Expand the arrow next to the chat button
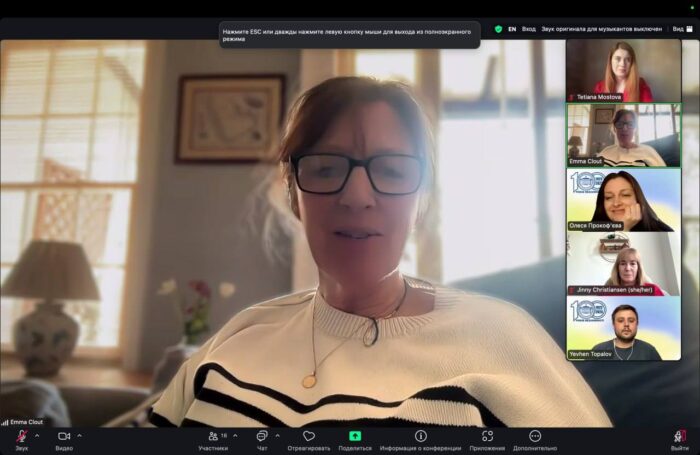This screenshot has height=455, width=700. click(277, 436)
